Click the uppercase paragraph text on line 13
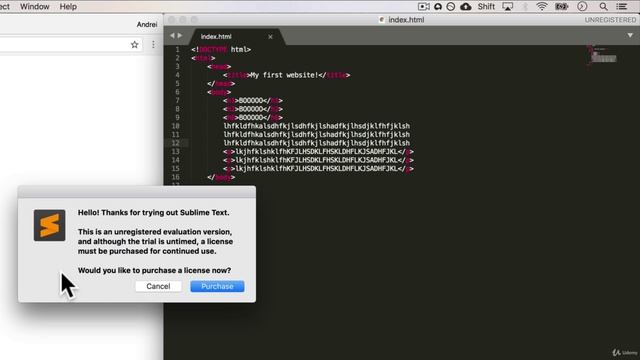This screenshot has width=640, height=360. tap(317, 151)
